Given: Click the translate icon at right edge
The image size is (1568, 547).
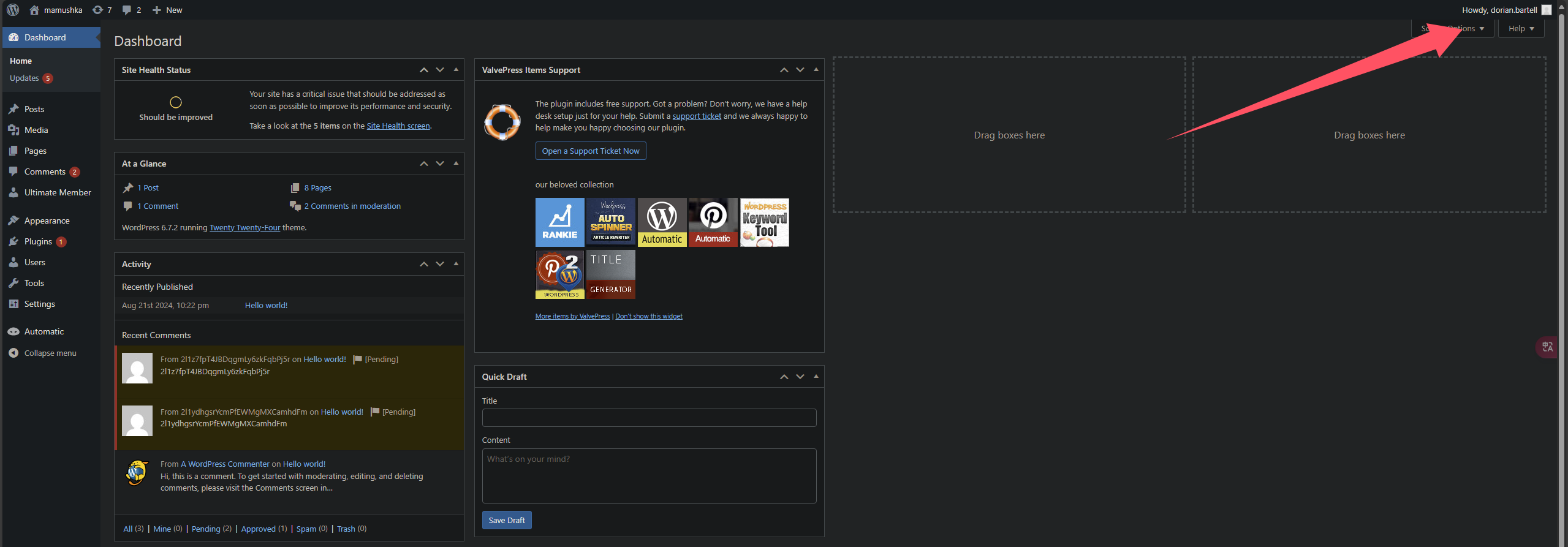Looking at the screenshot, I should 1547,347.
